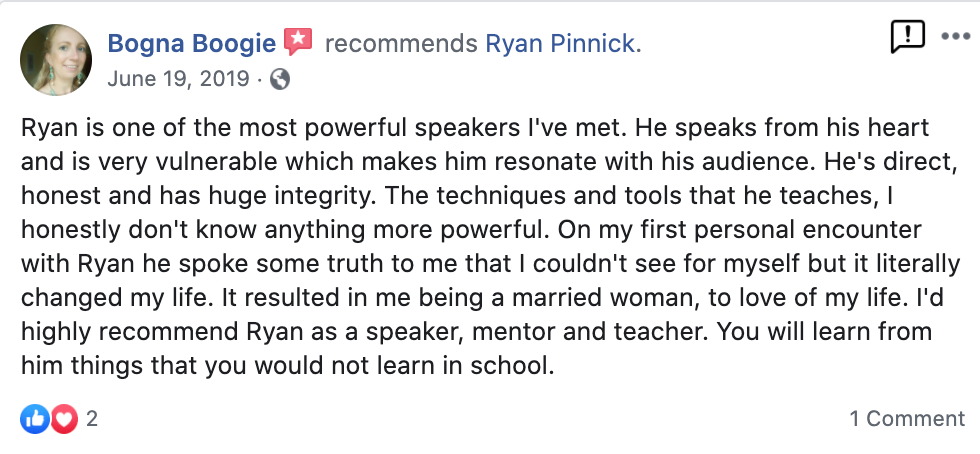Viewport: 980px width, 454px height.
Task: Click the last line ending in school
Action: [288, 365]
